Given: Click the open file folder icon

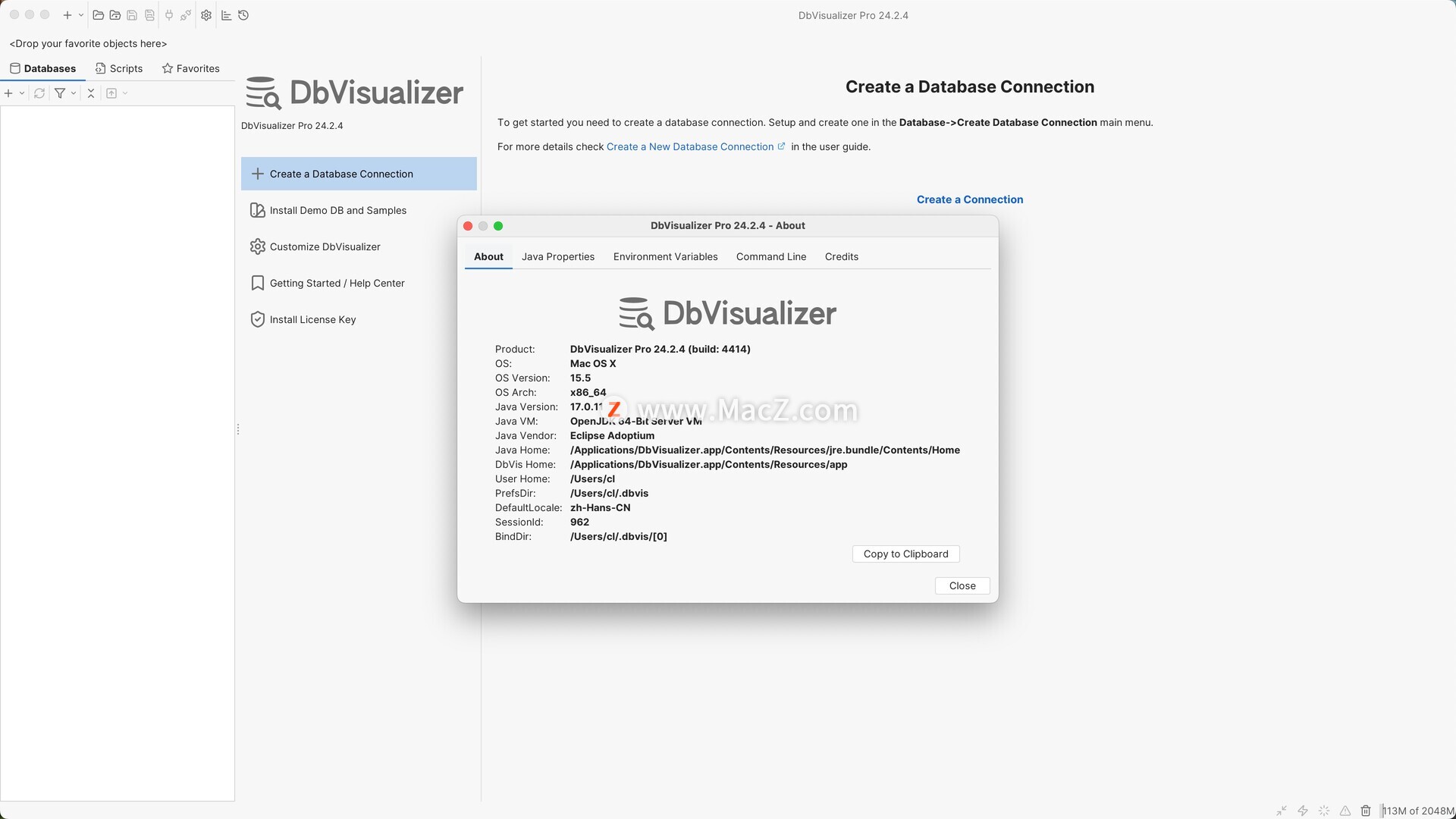Looking at the screenshot, I should coord(99,15).
